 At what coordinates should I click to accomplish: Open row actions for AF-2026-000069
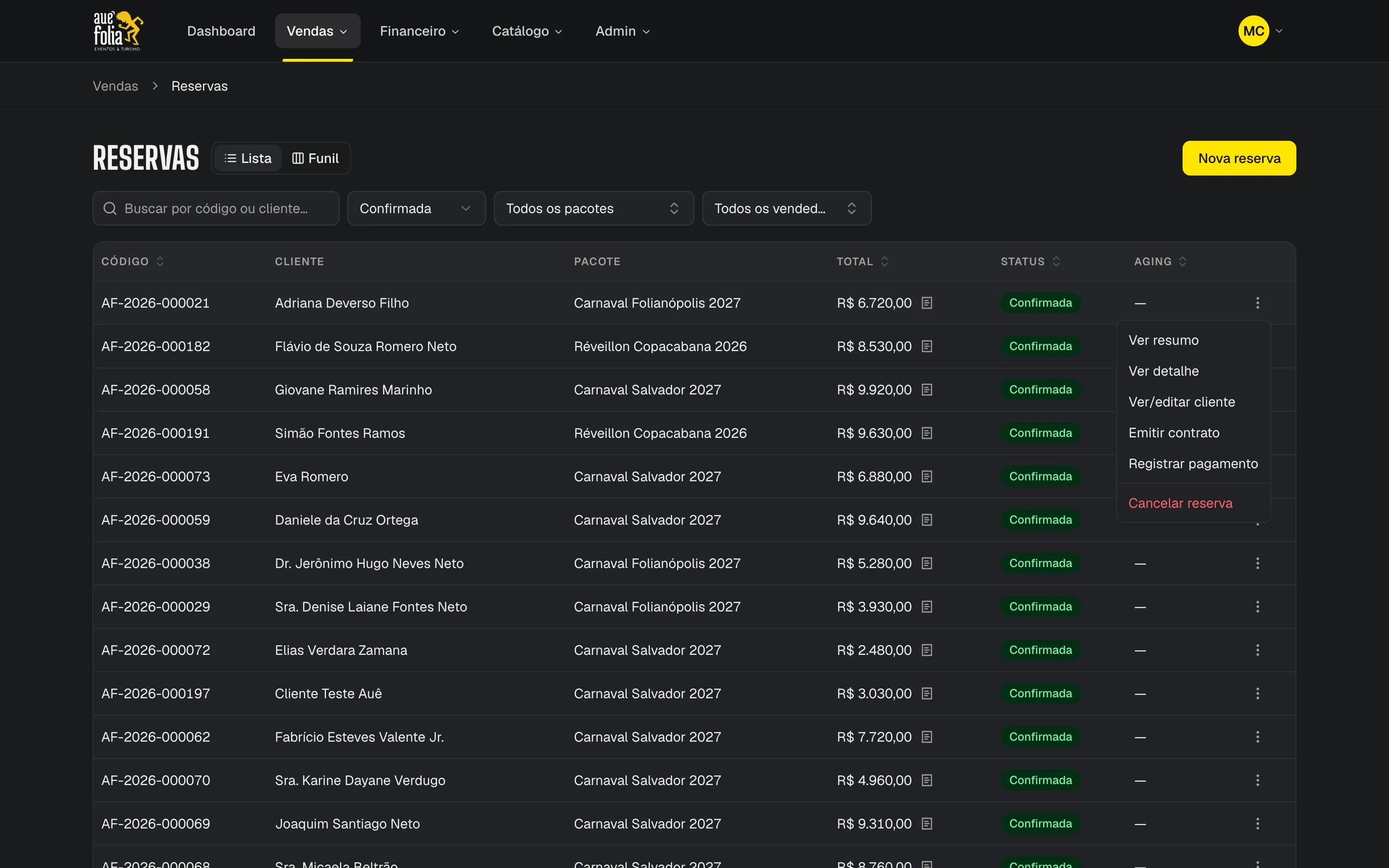1257,824
